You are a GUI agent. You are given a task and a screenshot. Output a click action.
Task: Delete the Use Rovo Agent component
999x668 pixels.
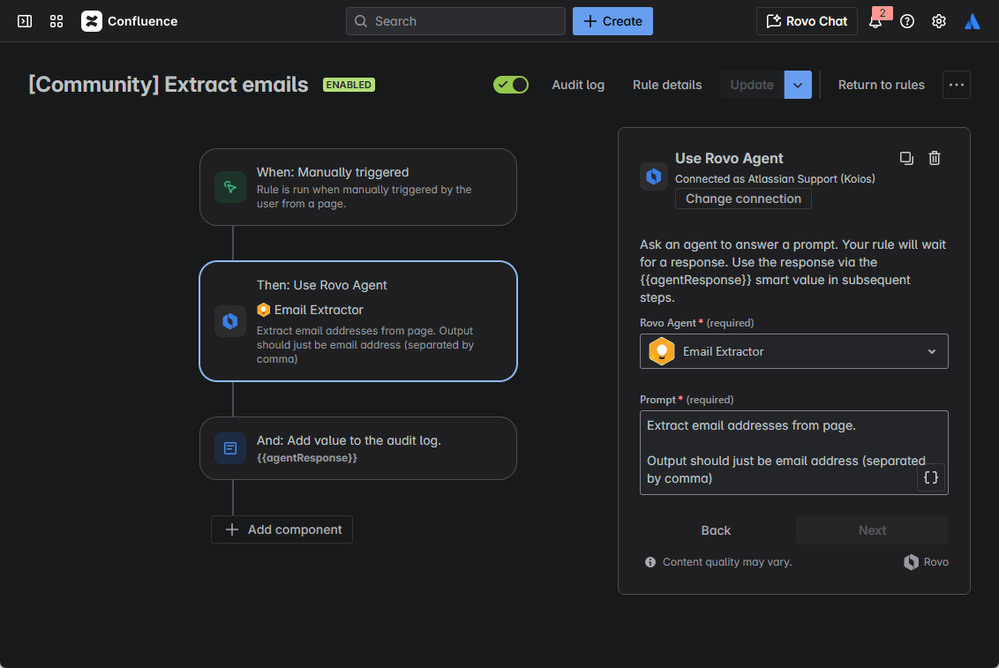coord(935,158)
